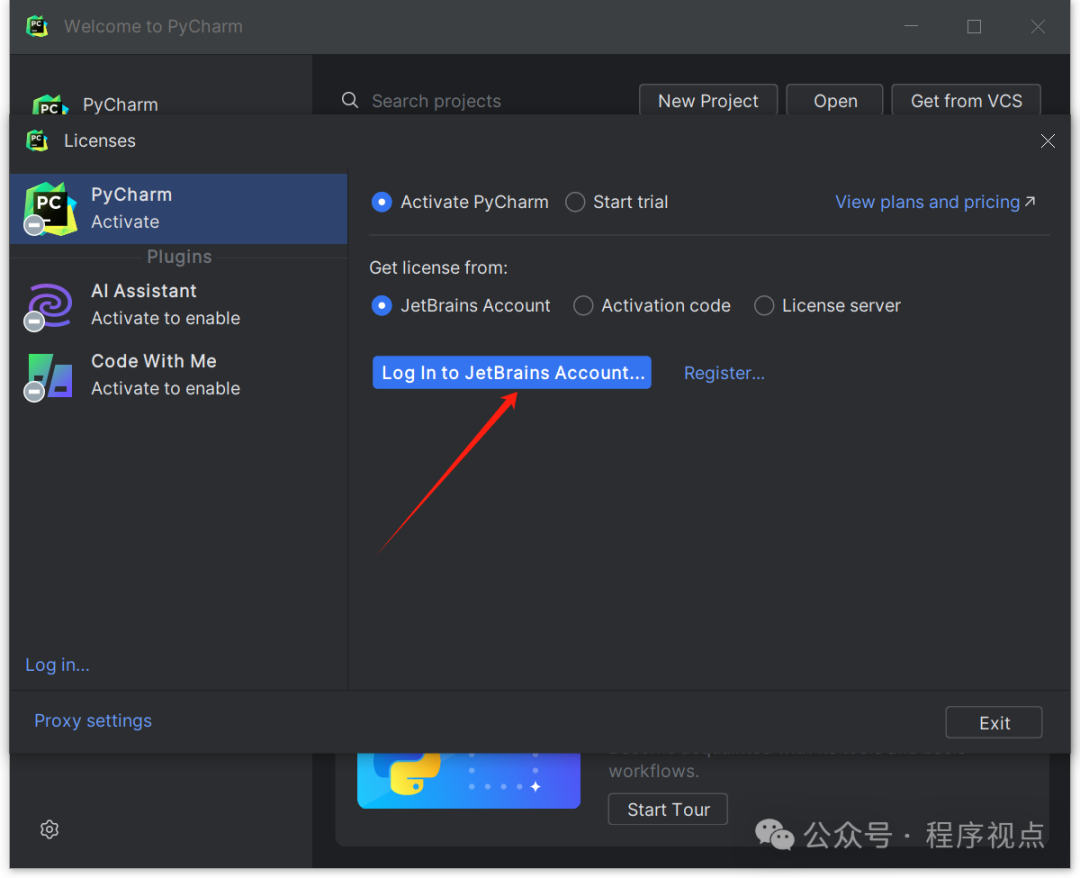1080x878 pixels.
Task: Click the PyCharm logo in Welcome sidebar
Action: tap(50, 105)
